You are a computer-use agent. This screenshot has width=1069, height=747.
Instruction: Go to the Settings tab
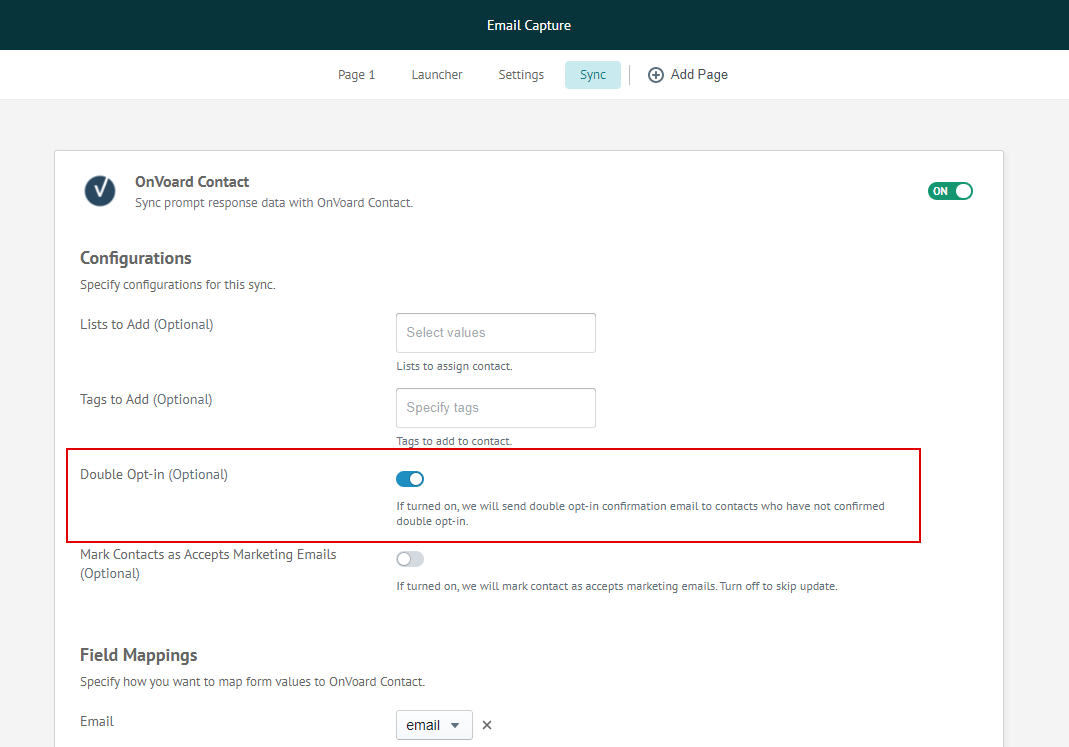click(521, 75)
